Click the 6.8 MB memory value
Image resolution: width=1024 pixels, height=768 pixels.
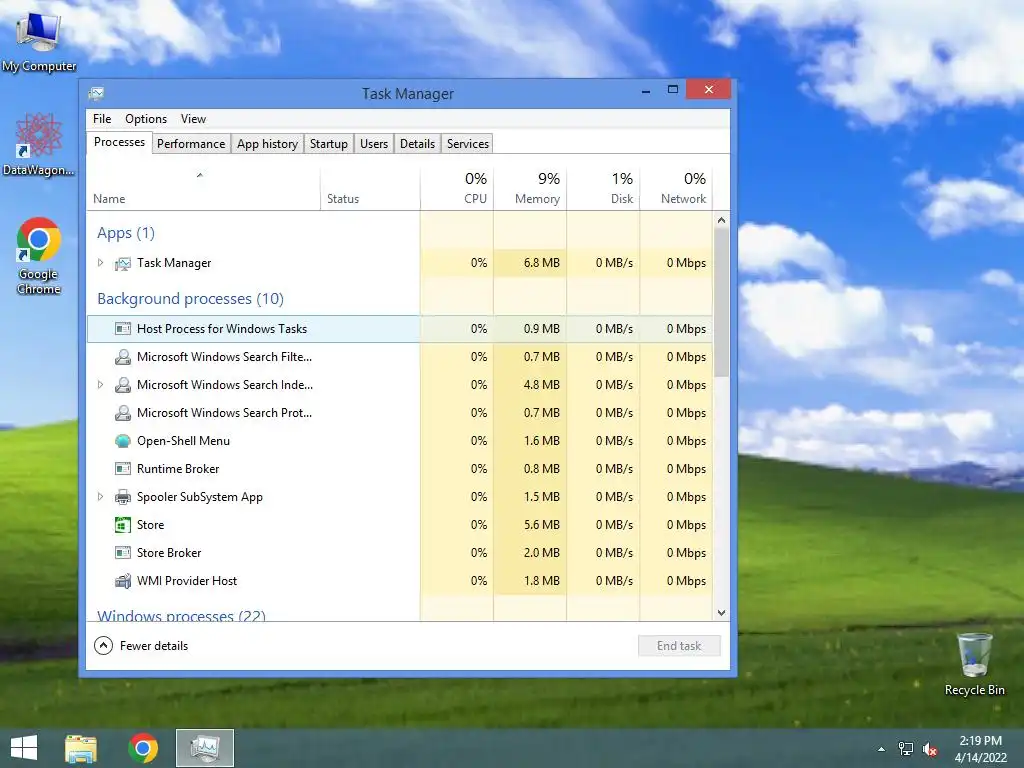tap(541, 263)
